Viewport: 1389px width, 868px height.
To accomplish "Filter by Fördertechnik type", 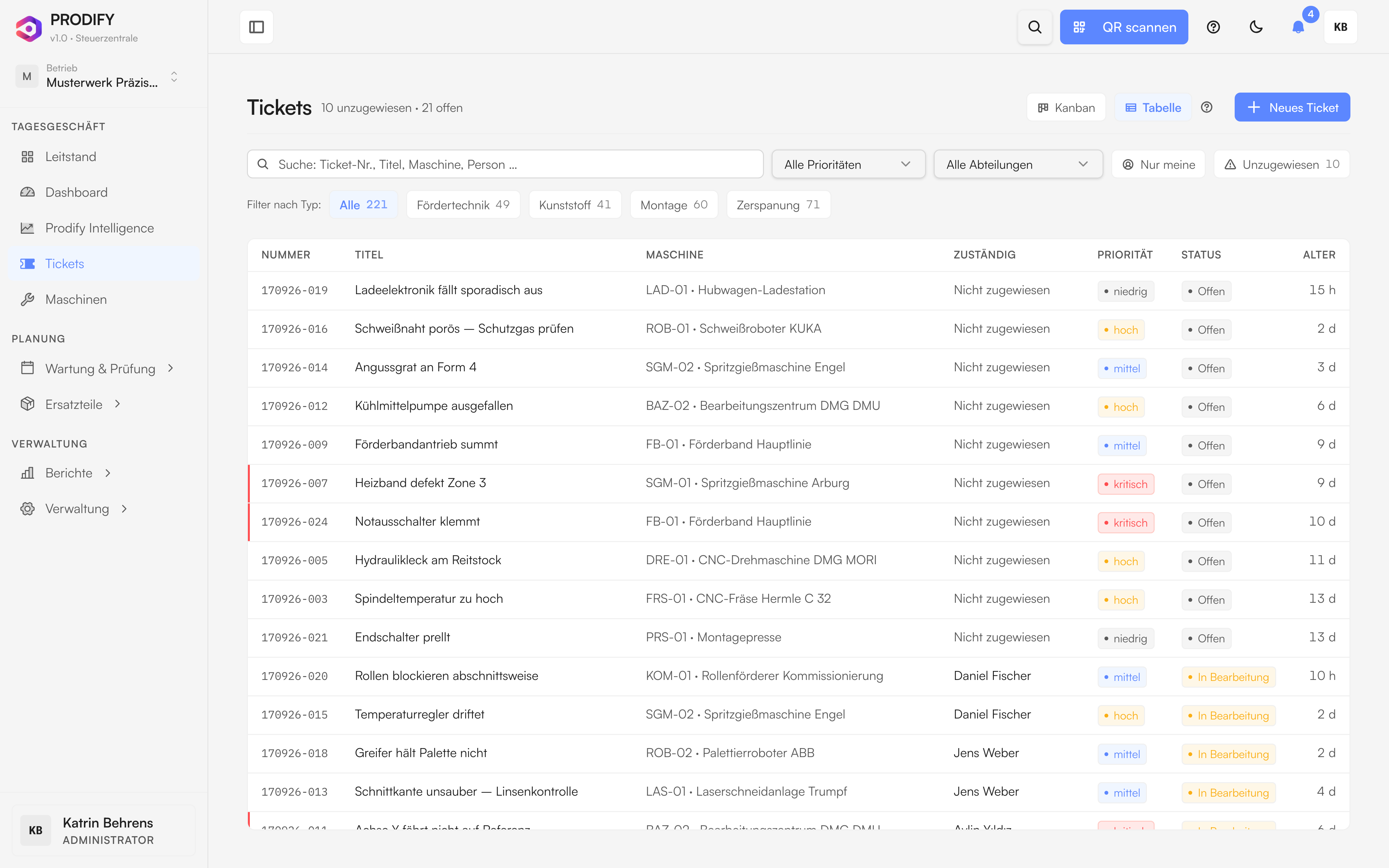I will pos(463,204).
